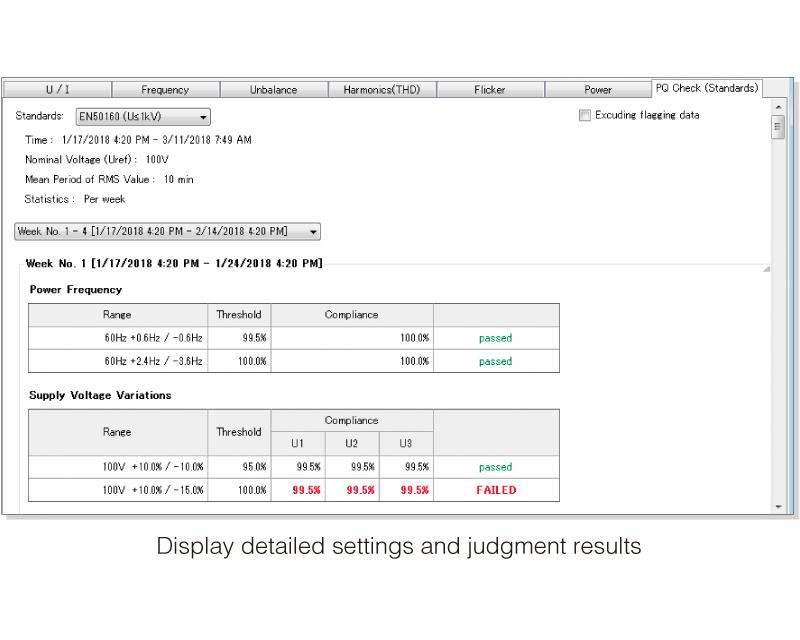
Task: Select the 60Hz +0.6Hz / -0.6Hz row
Action: [x=294, y=338]
